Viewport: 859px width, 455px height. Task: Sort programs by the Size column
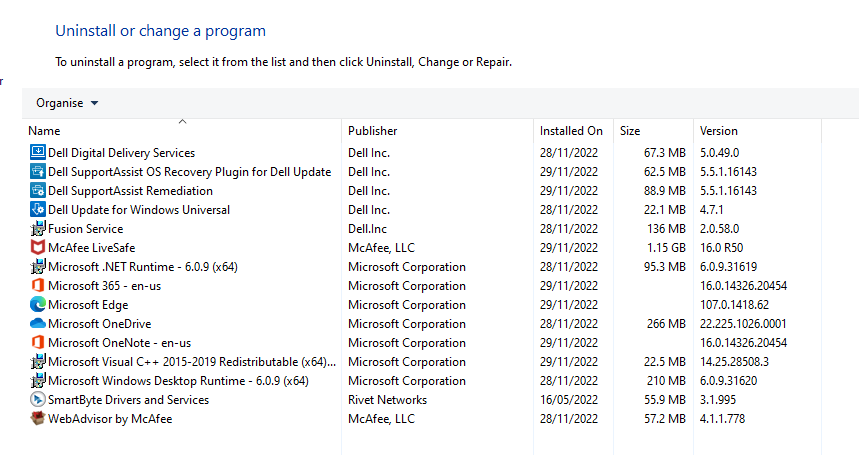pyautogui.click(x=630, y=131)
